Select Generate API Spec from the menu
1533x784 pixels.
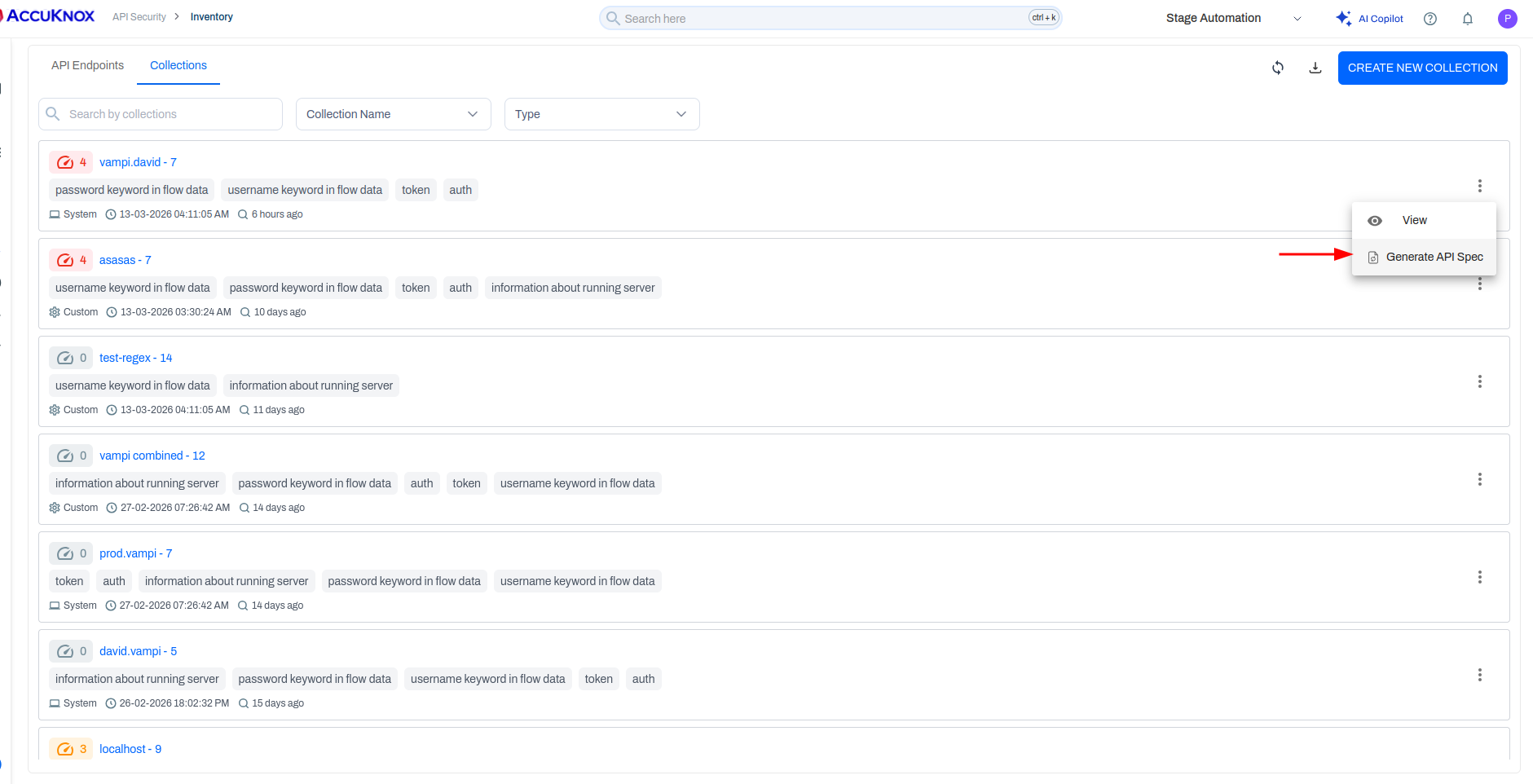tap(1434, 256)
